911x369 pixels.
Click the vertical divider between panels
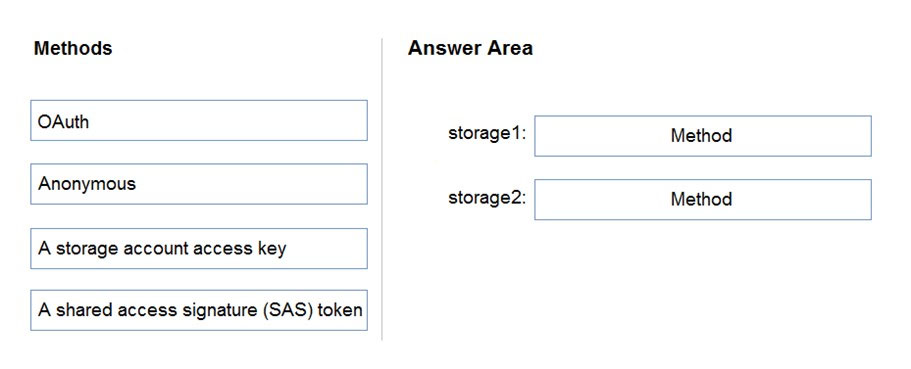[x=382, y=189]
